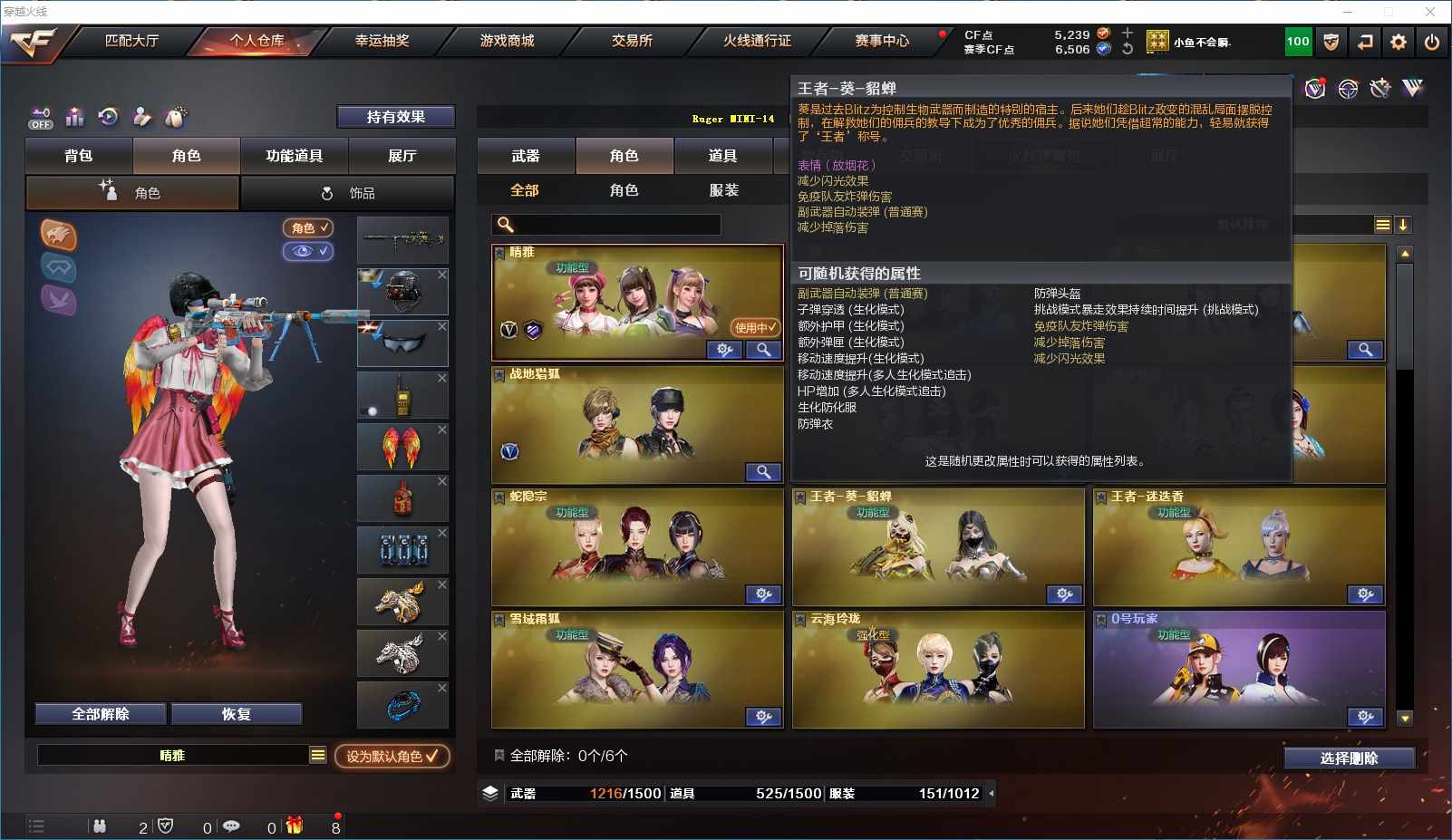The height and width of the screenshot is (840, 1452).
Task: Click the 全部解除 button
Action: click(x=101, y=714)
